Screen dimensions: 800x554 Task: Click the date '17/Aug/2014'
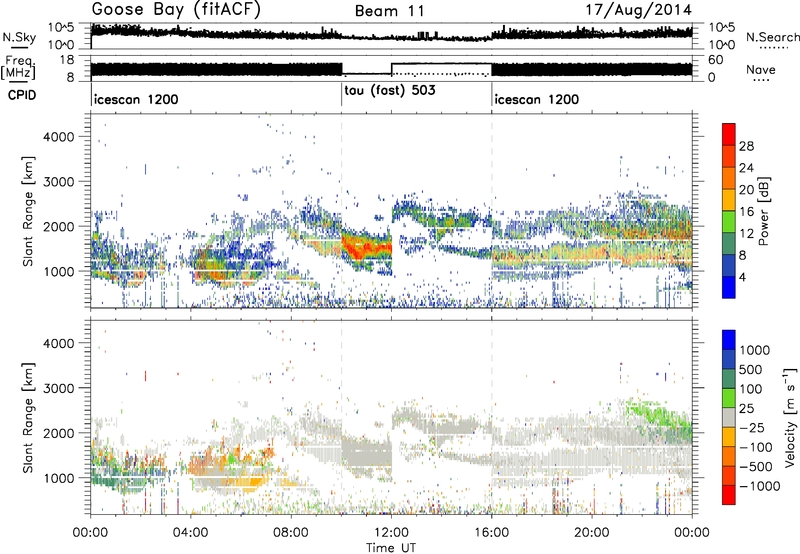(x=638, y=10)
